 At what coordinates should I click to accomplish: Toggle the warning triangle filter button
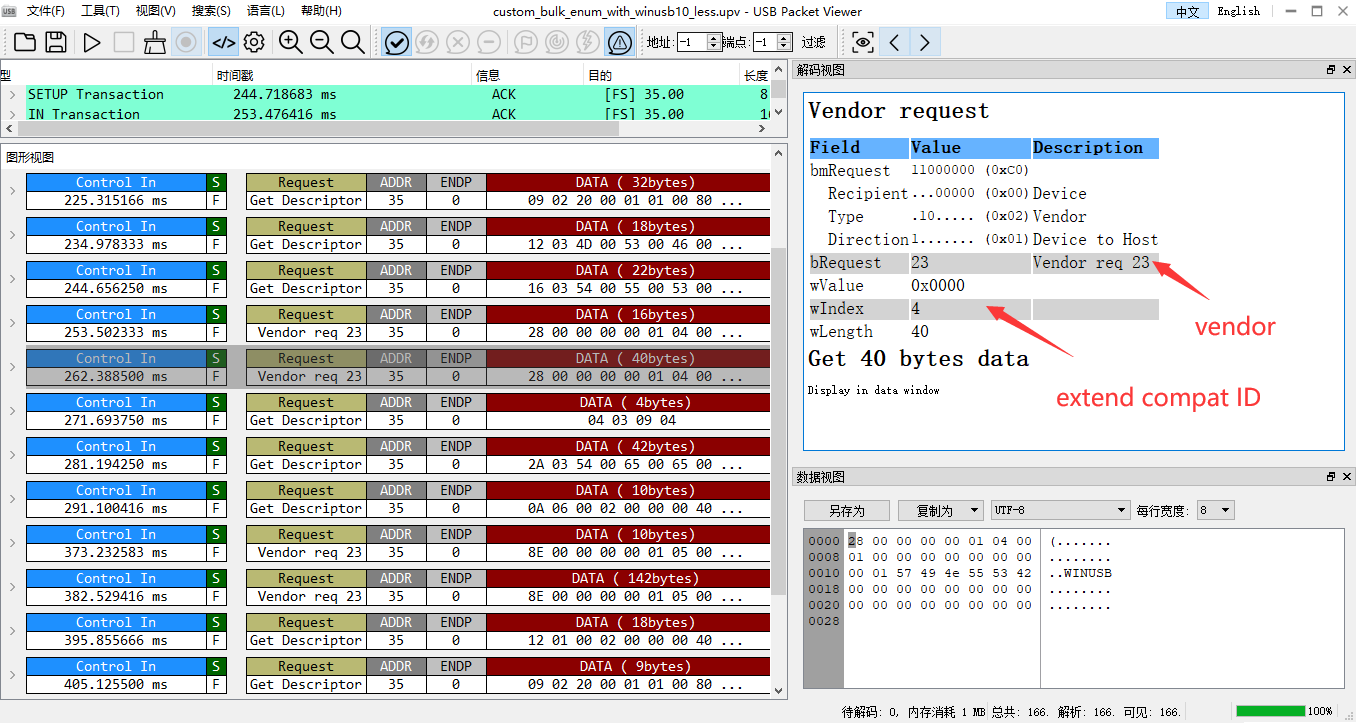(x=619, y=42)
